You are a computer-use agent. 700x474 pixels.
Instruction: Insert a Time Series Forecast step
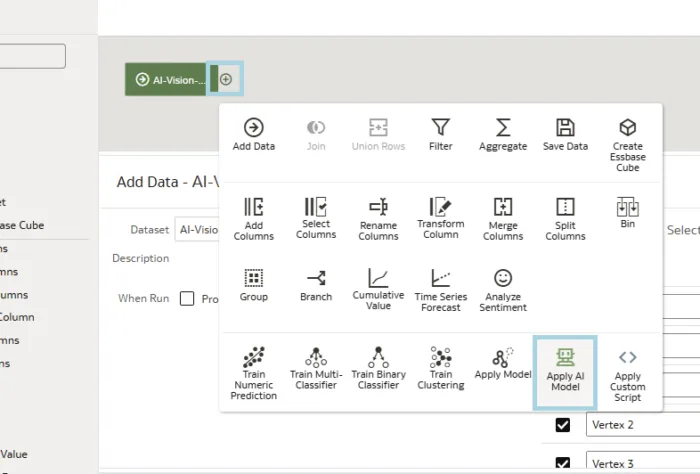pyautogui.click(x=440, y=278)
